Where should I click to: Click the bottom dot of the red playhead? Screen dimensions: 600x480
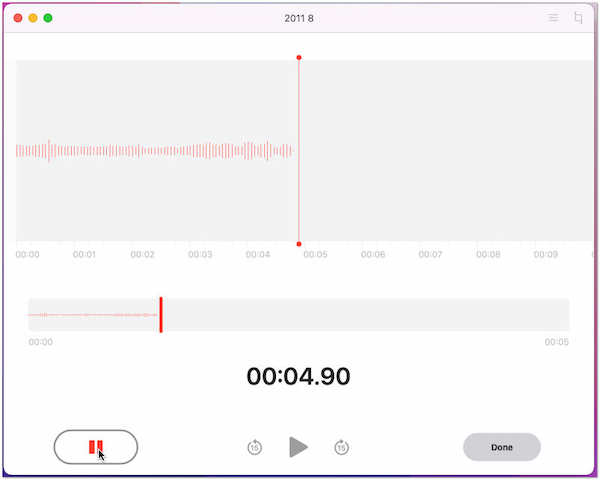tap(299, 243)
